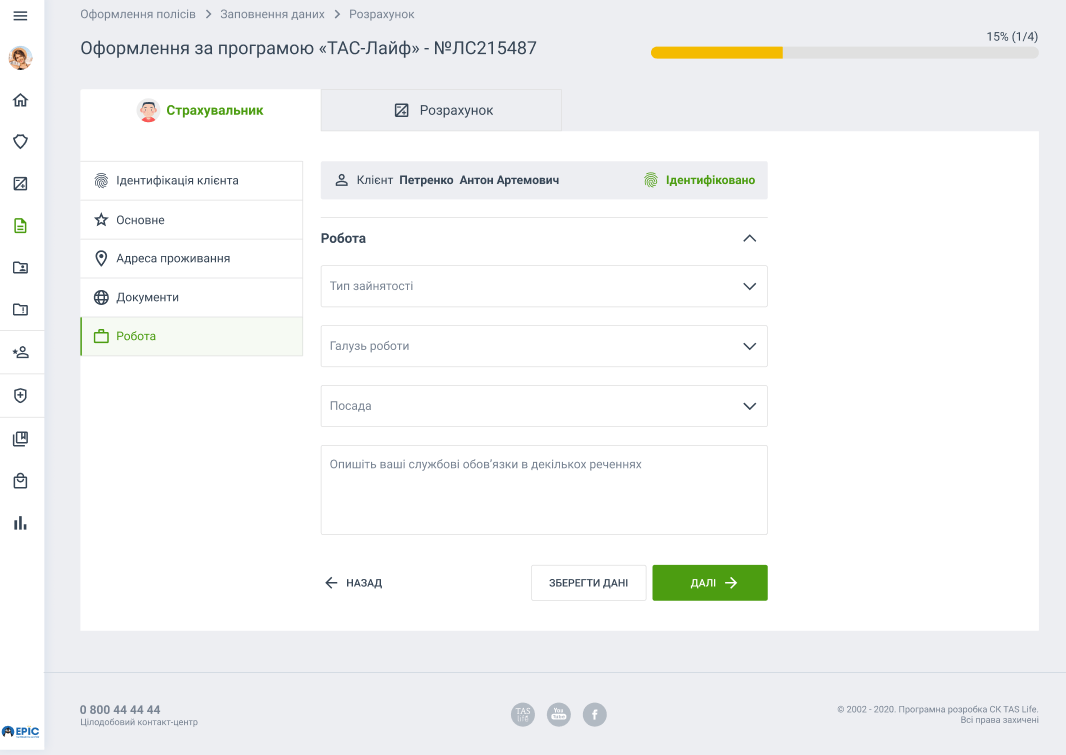Image resolution: width=1066 pixels, height=755 pixels.
Task: Collapse the Робота section chevron
Action: pos(750,239)
